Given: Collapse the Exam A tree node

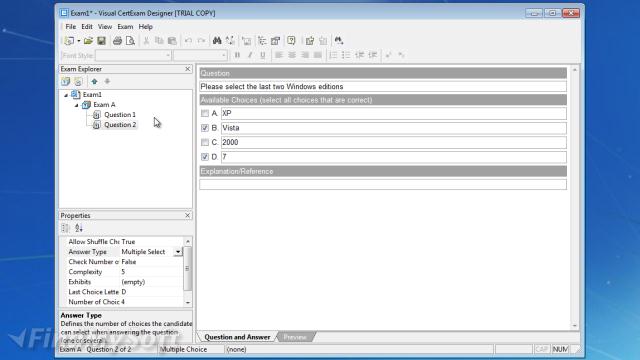Looking at the screenshot, I should tap(76, 105).
